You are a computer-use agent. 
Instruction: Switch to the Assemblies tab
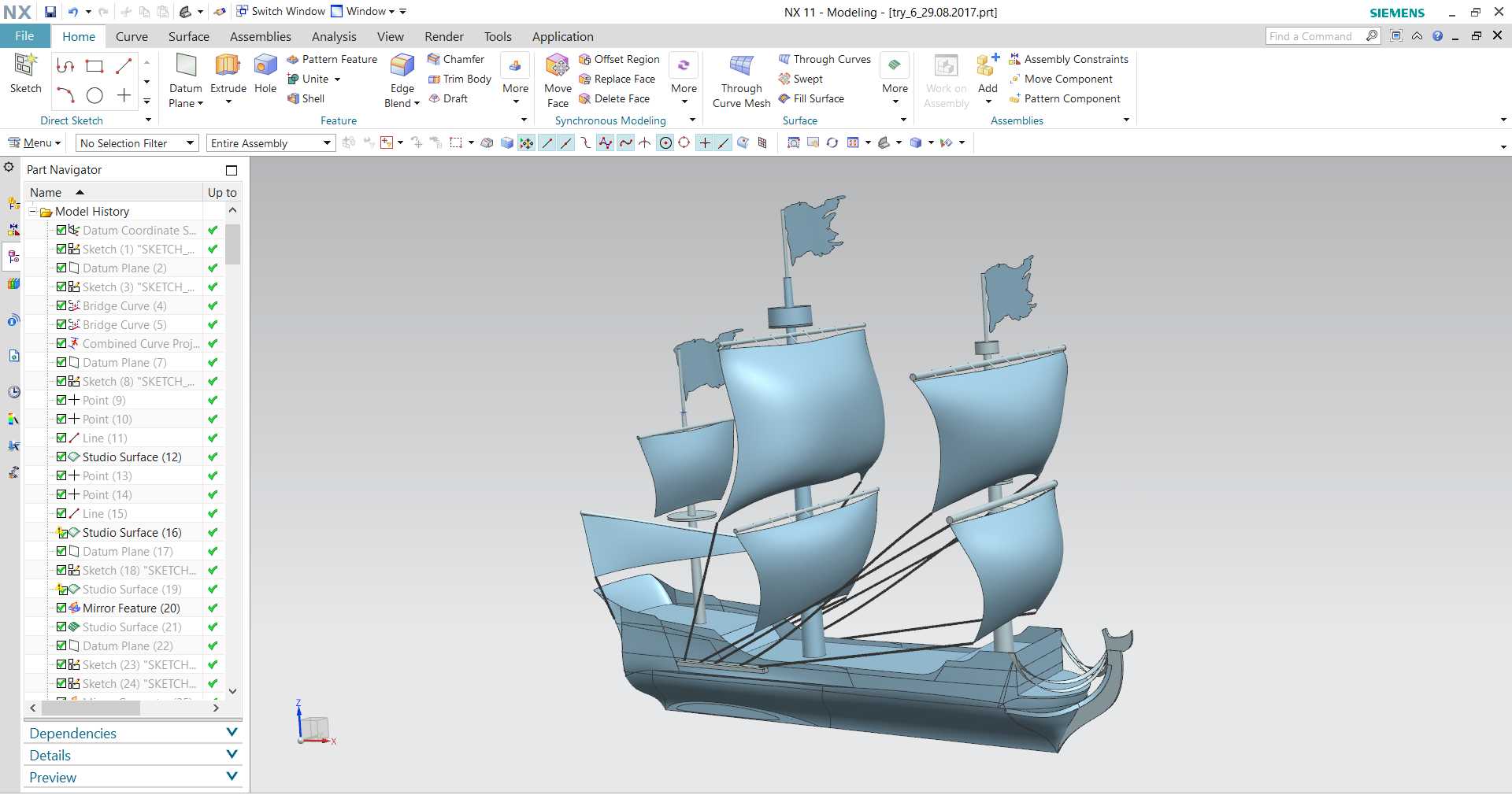[260, 36]
